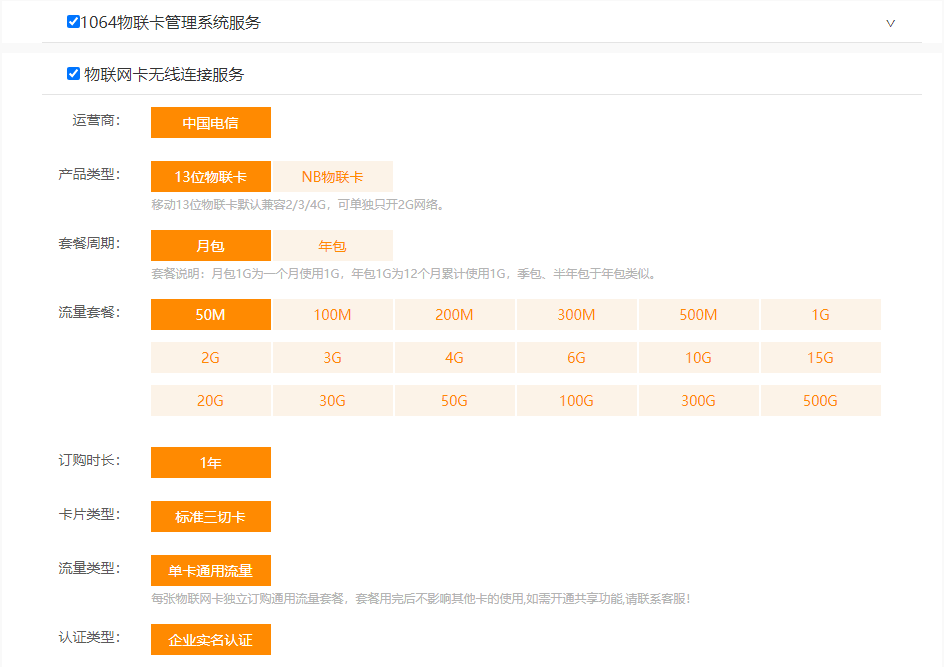Uncheck 1064物联卡管理系统服务 checkbox
Viewport: 944px width, 667px height.
[x=73, y=22]
